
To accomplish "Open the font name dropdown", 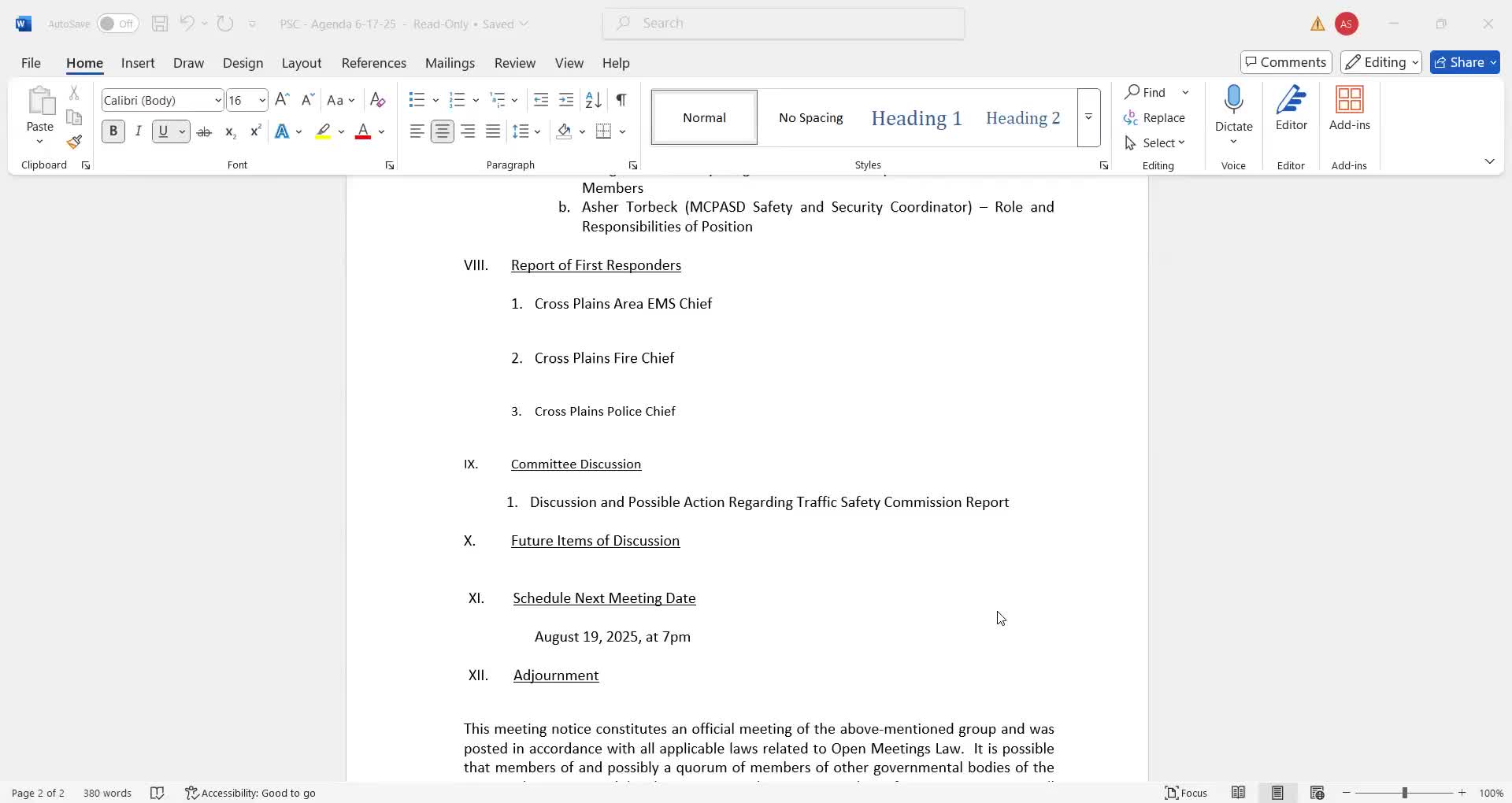I will click(x=217, y=101).
